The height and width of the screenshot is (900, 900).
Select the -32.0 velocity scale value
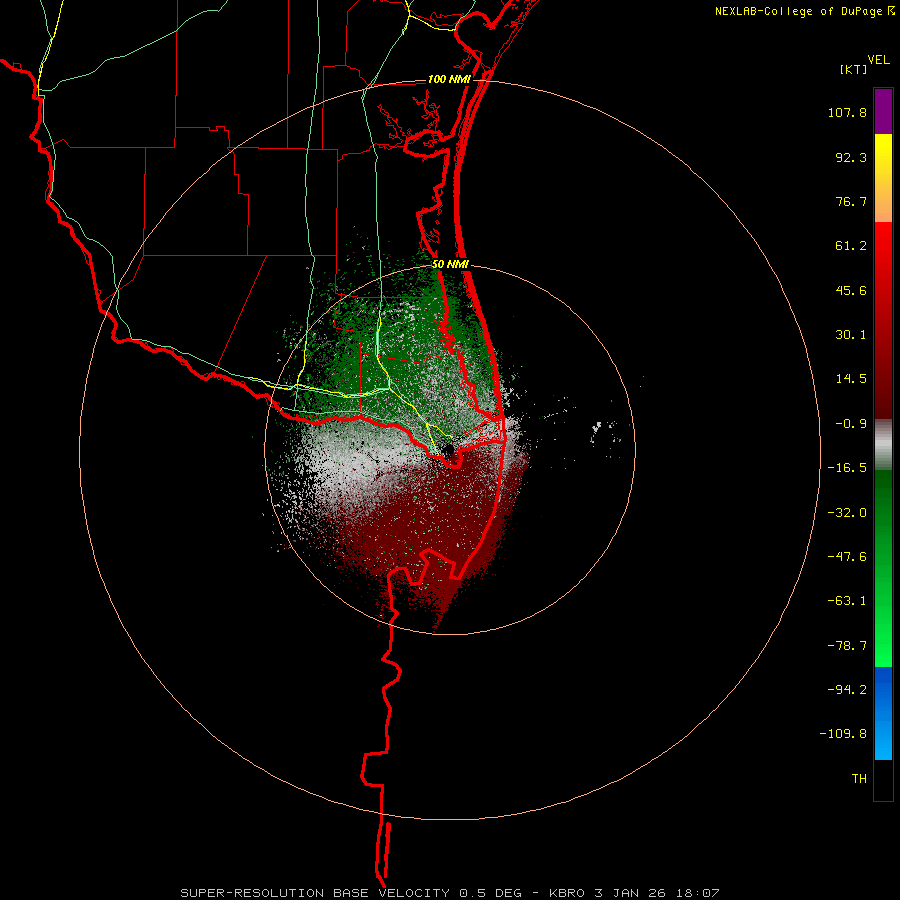pyautogui.click(x=847, y=513)
